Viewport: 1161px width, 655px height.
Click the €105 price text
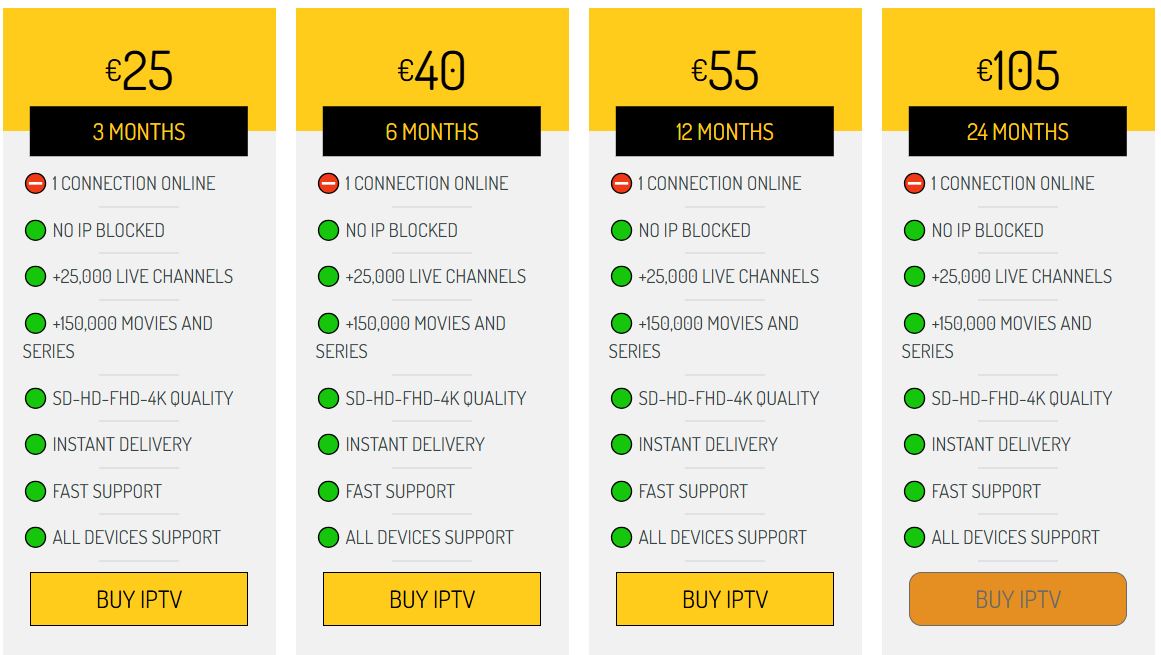pyautogui.click(x=1016, y=68)
